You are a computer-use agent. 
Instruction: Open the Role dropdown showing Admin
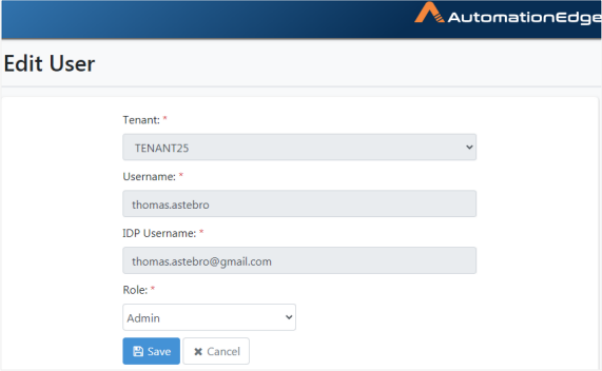pos(209,317)
